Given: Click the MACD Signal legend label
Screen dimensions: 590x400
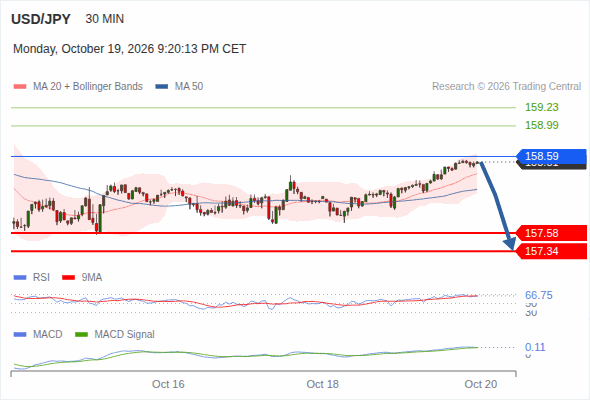Looking at the screenshot, I should coord(125,335).
